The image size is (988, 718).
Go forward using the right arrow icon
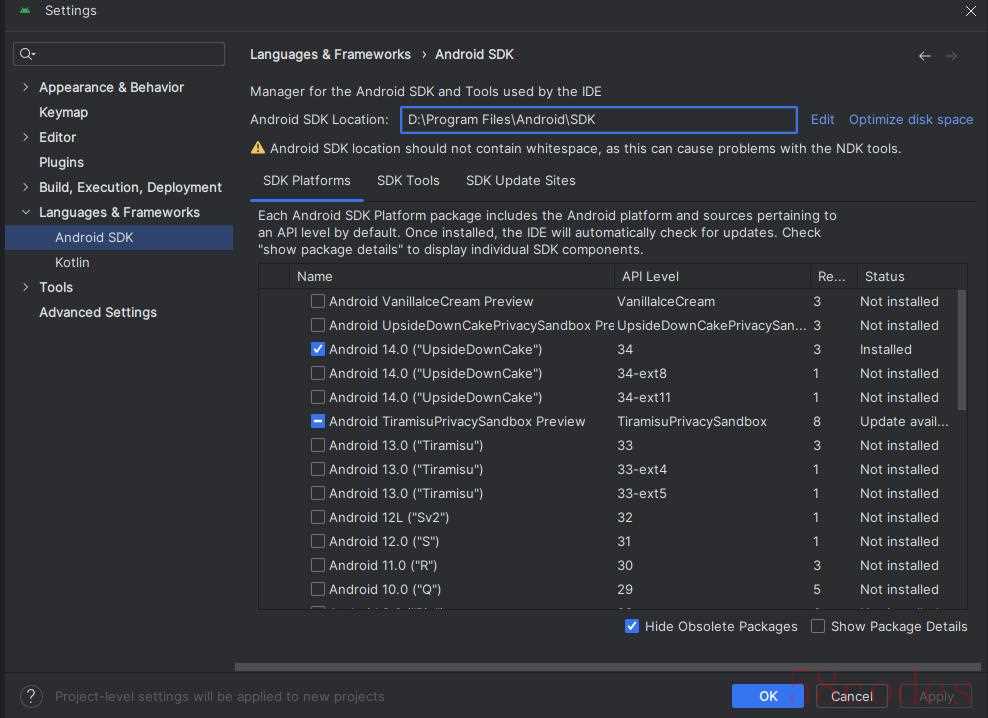[952, 56]
